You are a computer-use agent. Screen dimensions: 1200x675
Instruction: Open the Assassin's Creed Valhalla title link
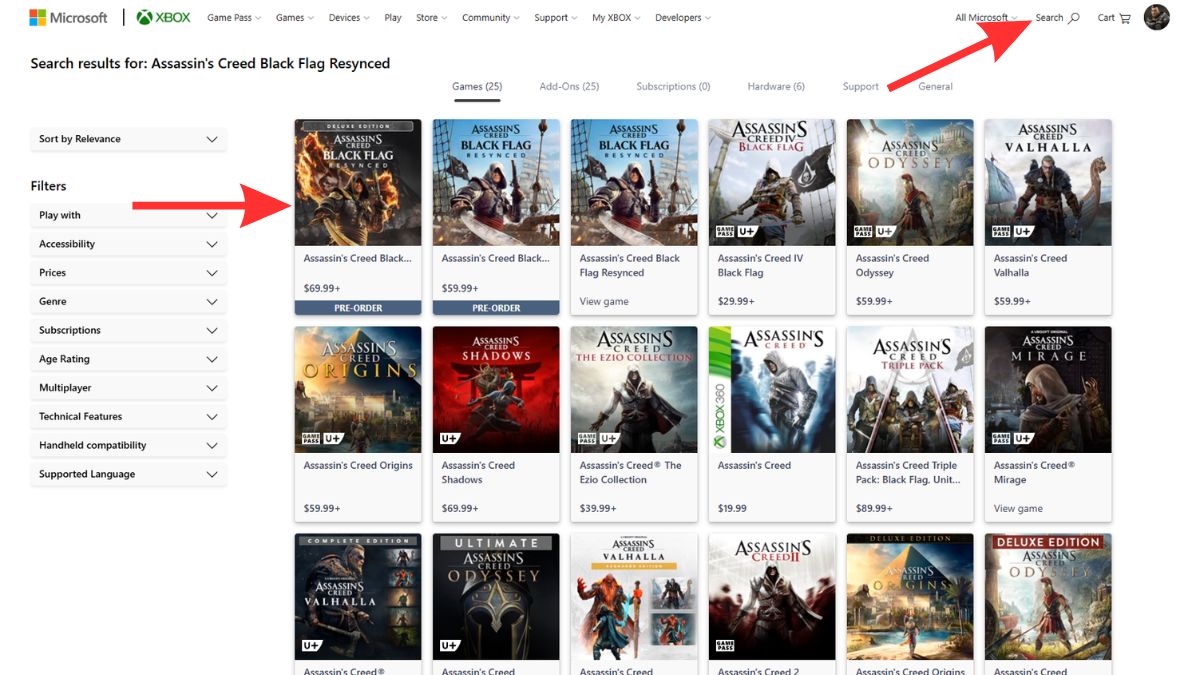pos(1030,265)
